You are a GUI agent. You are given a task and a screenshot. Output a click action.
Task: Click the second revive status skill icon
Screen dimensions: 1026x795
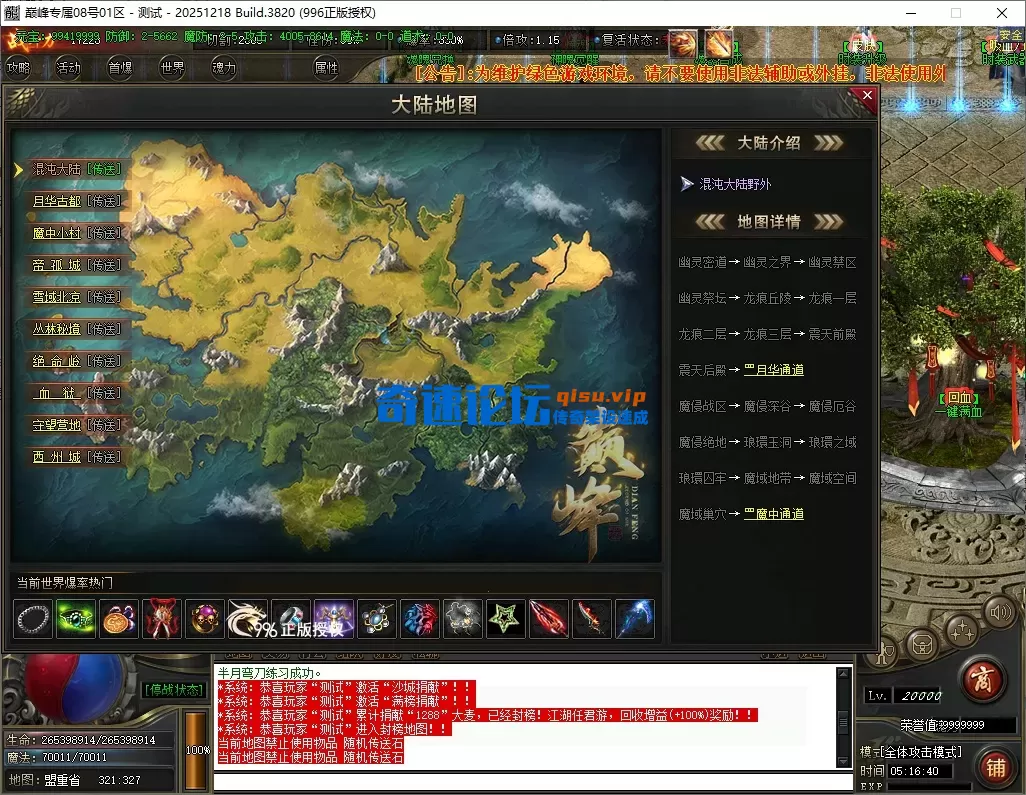pyautogui.click(x=718, y=44)
